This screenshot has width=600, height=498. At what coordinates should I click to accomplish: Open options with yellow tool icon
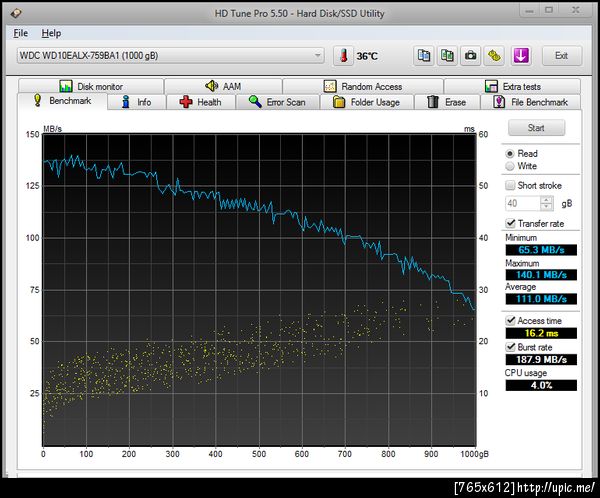(x=494, y=56)
